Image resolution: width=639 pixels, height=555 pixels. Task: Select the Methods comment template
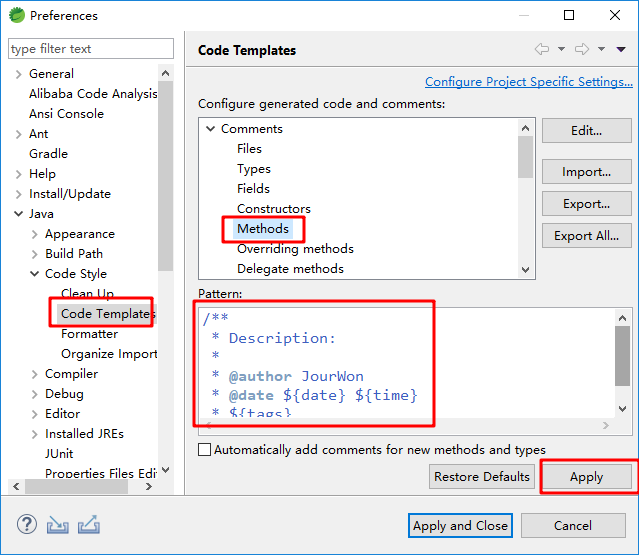click(263, 229)
